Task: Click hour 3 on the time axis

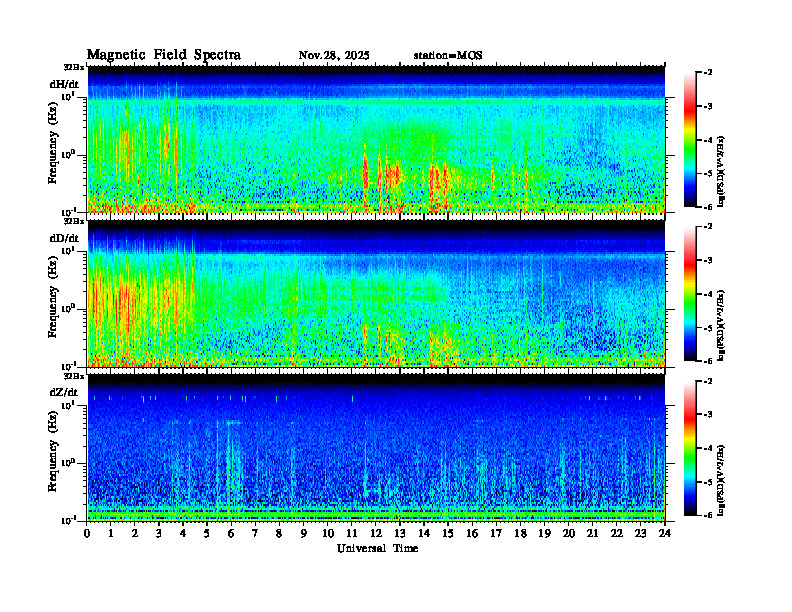Action: [159, 533]
